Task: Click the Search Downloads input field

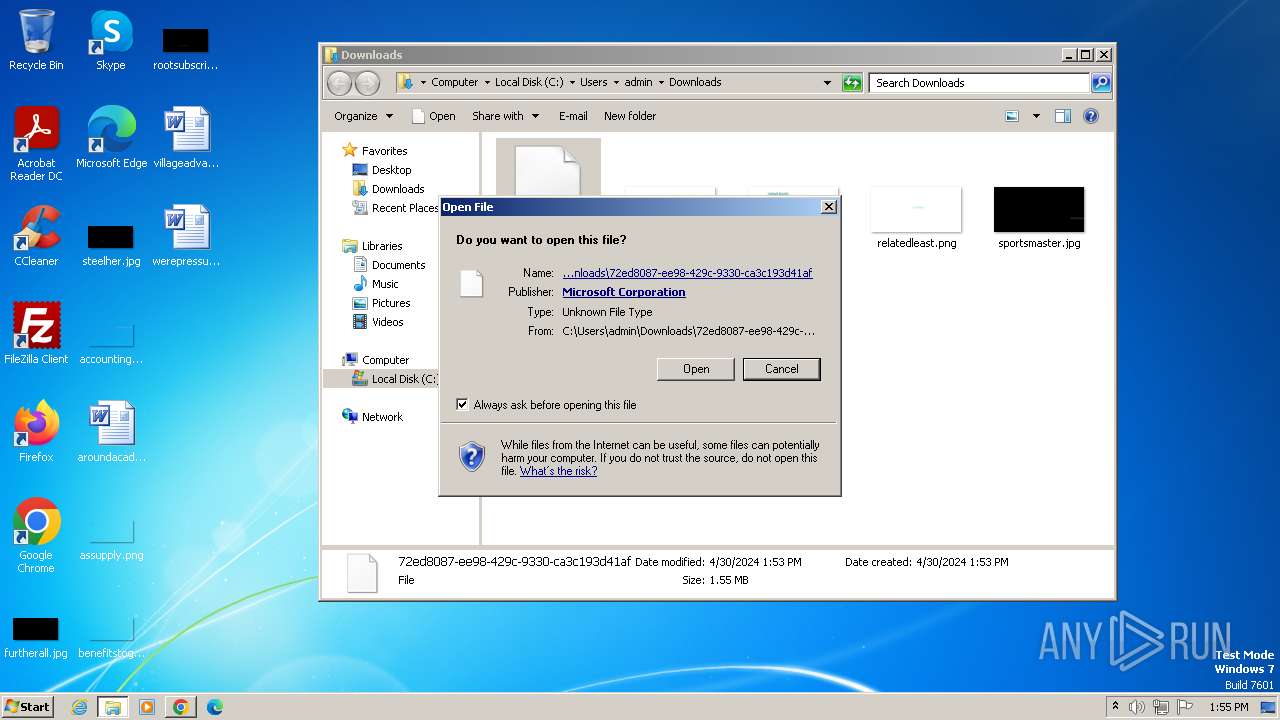Action: point(979,83)
